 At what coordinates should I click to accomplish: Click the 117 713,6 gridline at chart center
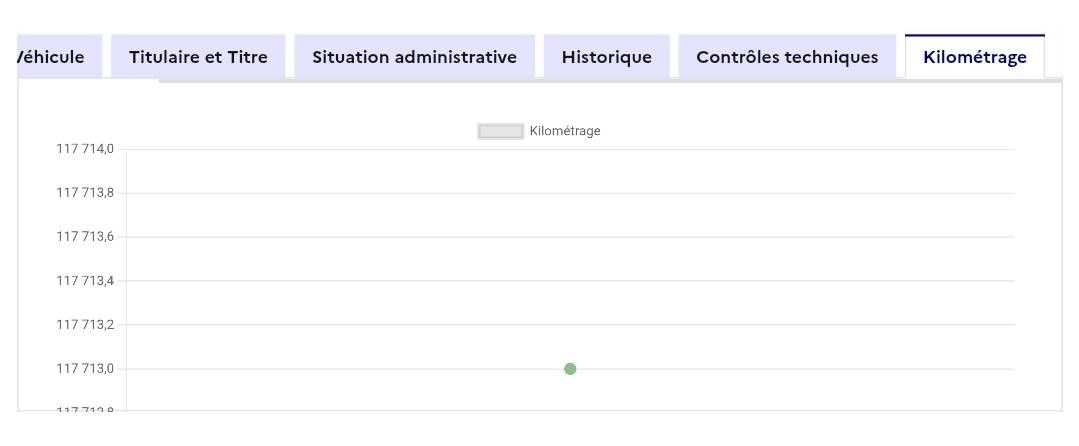570,237
